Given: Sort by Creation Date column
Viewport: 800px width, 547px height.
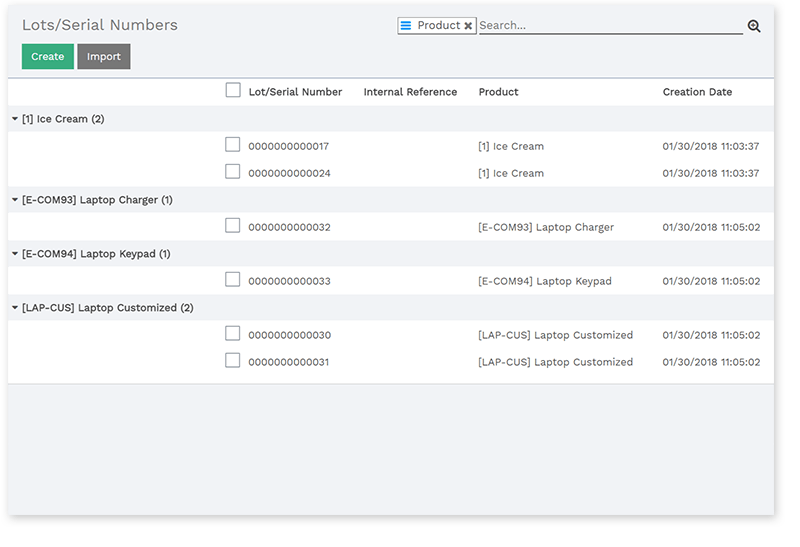Looking at the screenshot, I should coord(697,92).
